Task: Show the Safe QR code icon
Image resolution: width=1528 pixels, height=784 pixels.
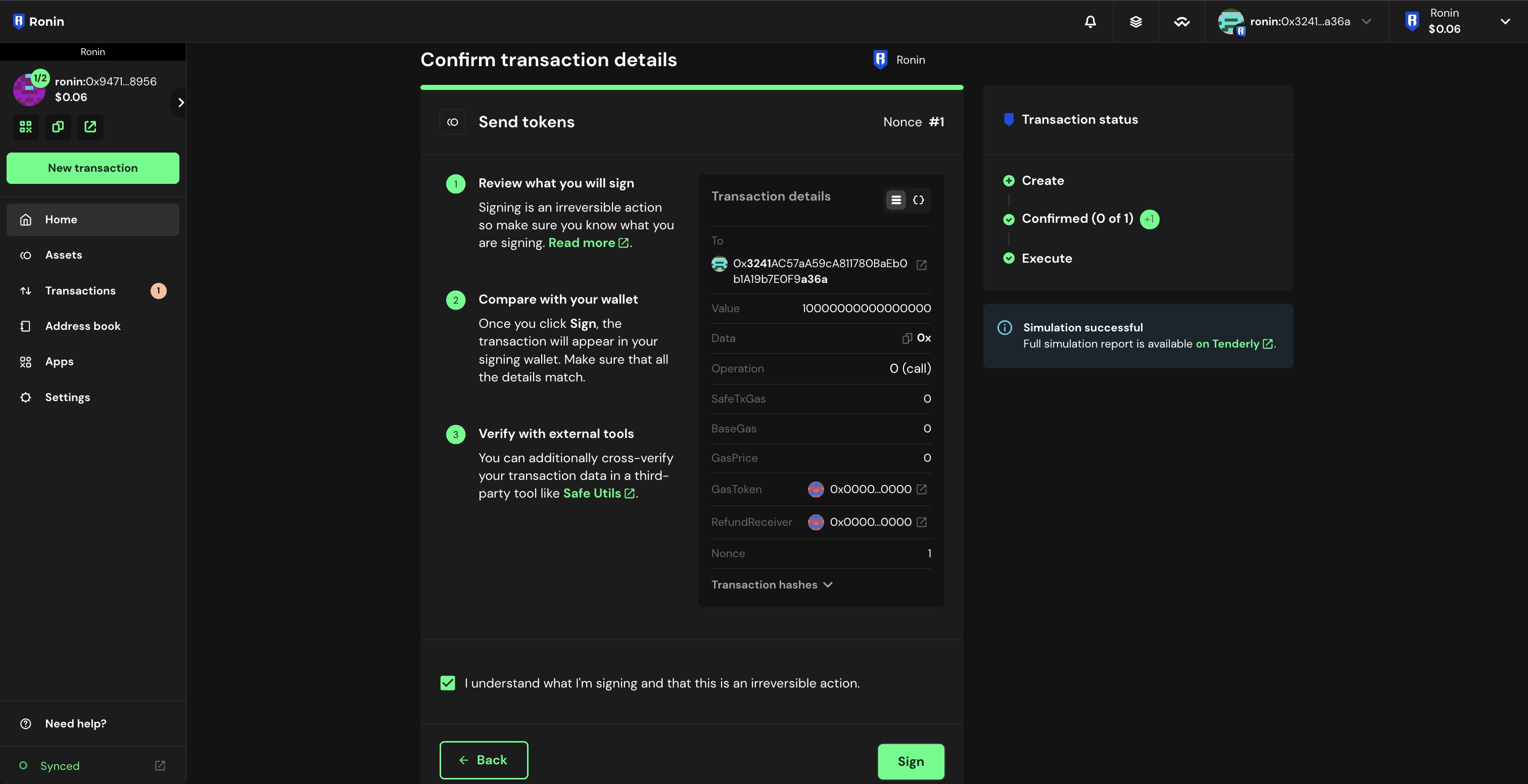Action: (25, 127)
